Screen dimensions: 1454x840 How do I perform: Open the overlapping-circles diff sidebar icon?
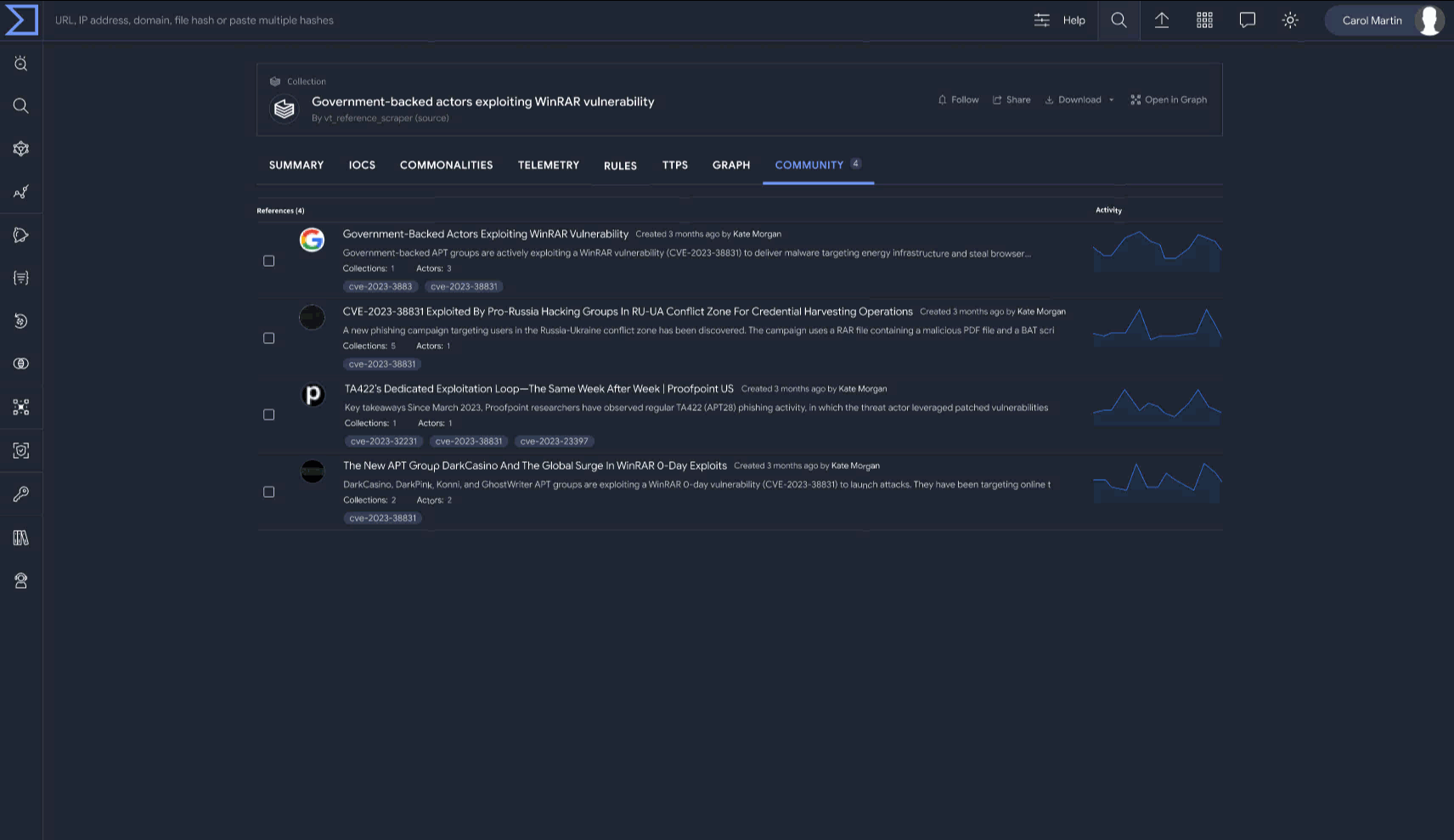pos(21,364)
